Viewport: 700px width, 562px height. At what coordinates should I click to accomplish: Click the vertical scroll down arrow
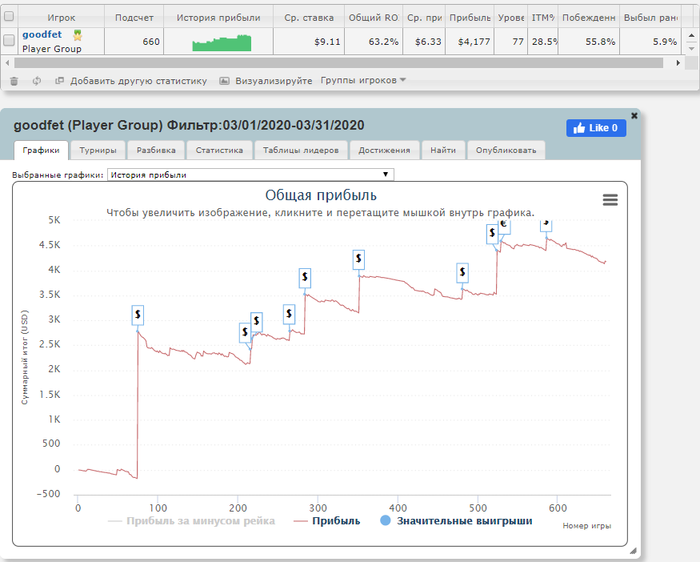click(692, 49)
